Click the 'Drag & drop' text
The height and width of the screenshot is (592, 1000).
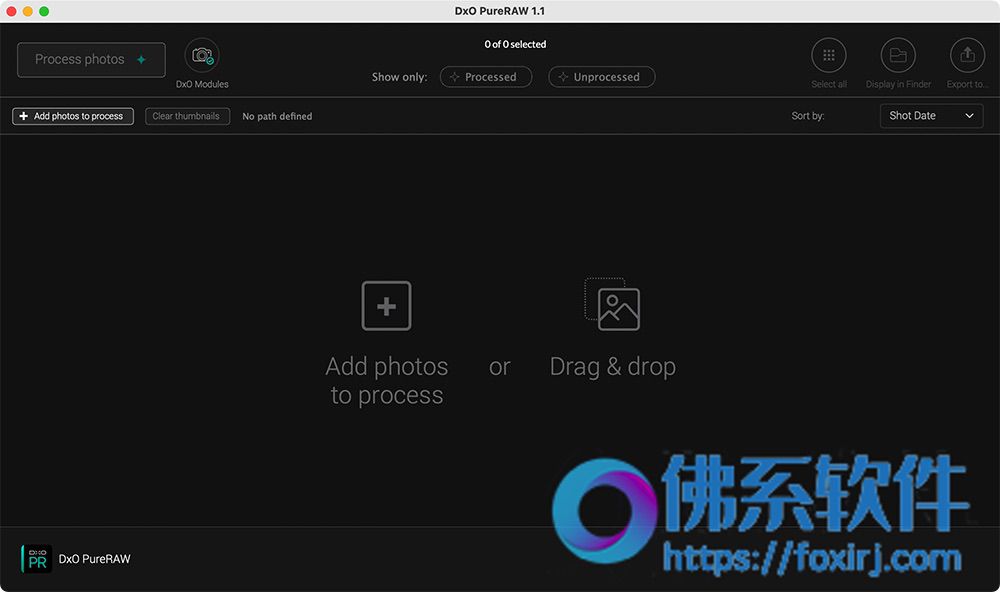(613, 367)
